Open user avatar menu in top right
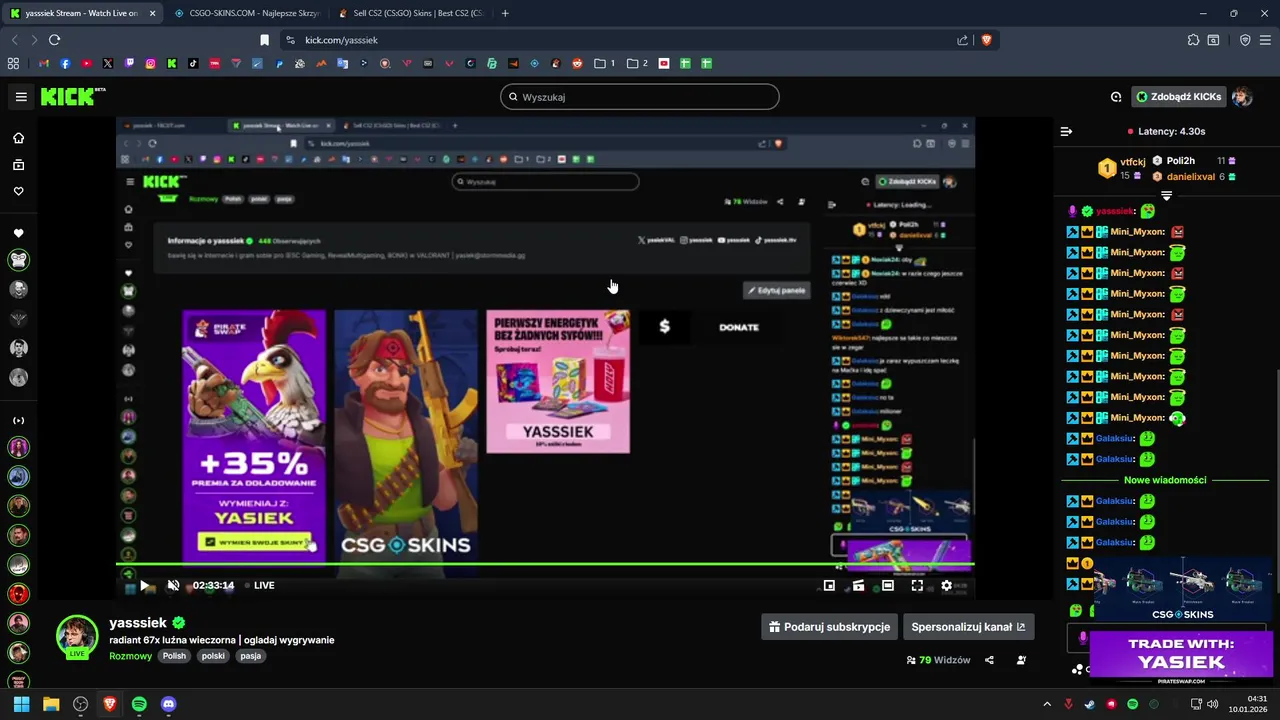 1242,97
